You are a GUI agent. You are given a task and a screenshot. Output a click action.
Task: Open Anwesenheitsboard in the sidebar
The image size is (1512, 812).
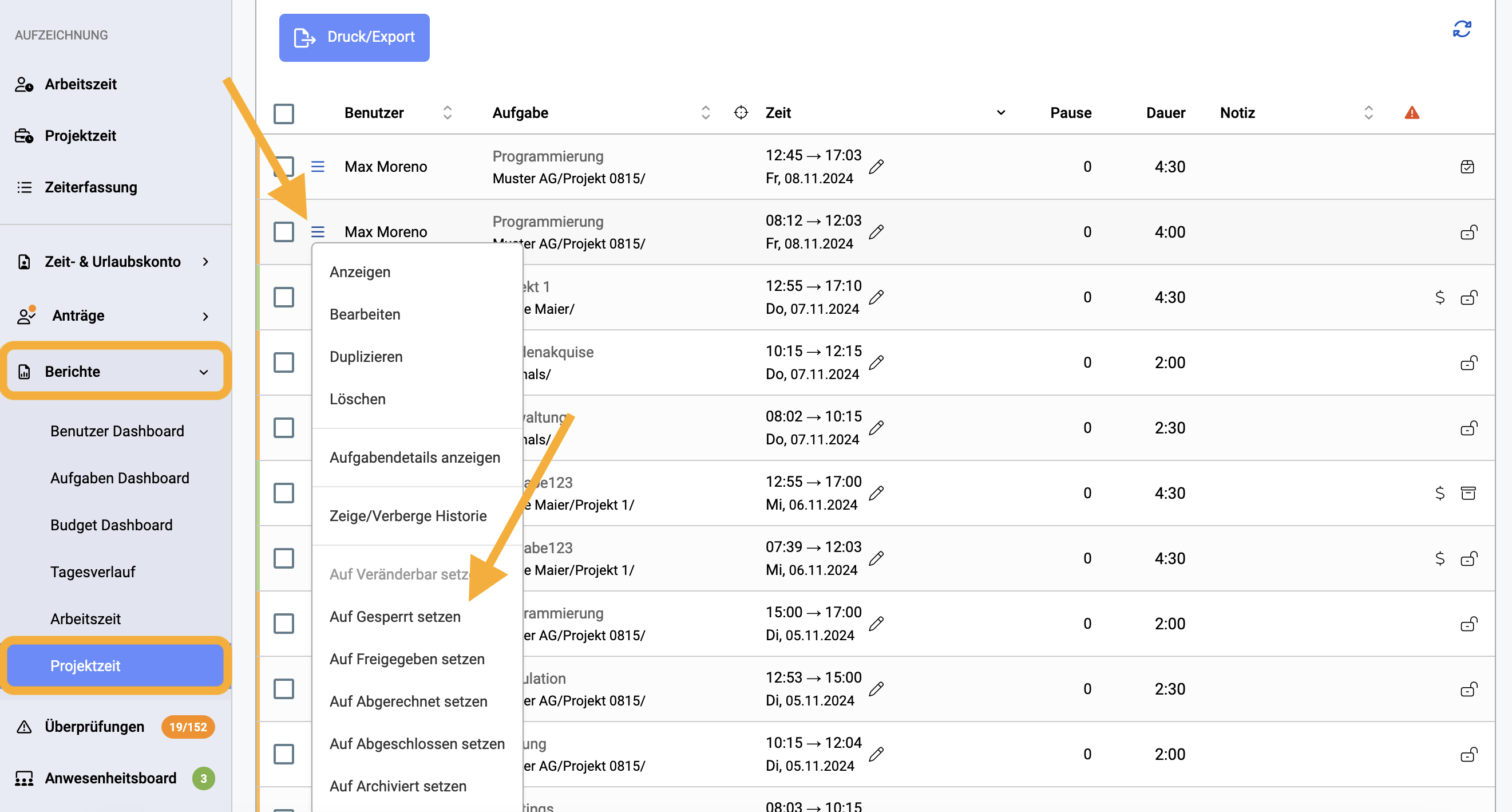(x=114, y=779)
